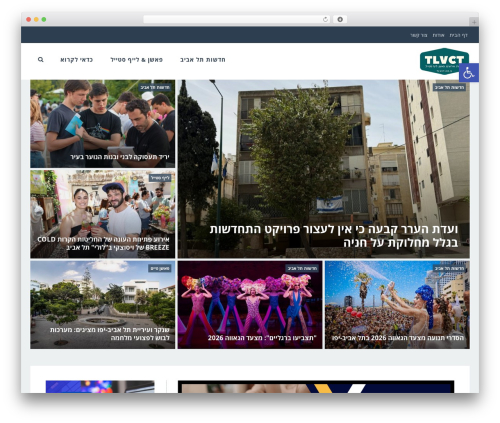Open article שנקר ועיריית תל אביב-יפו מציגים

pyautogui.click(x=110, y=334)
